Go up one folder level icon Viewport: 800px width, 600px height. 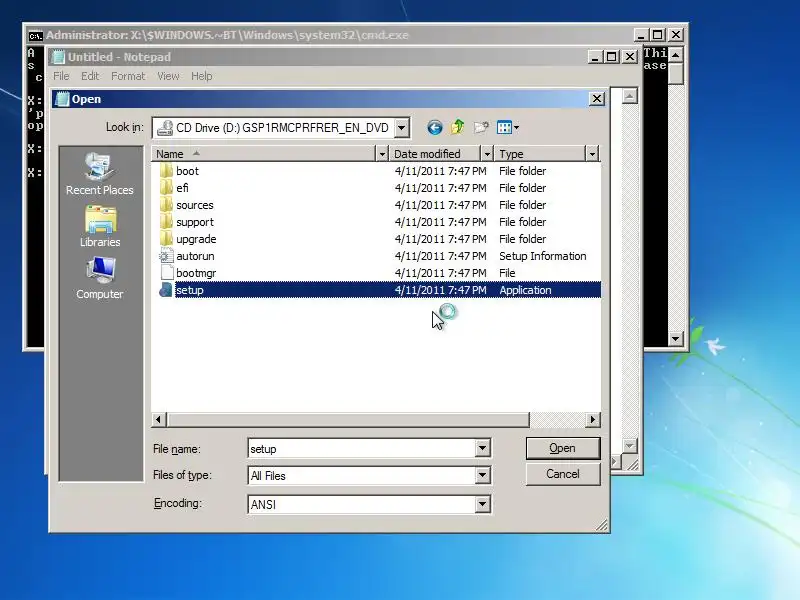tap(458, 127)
